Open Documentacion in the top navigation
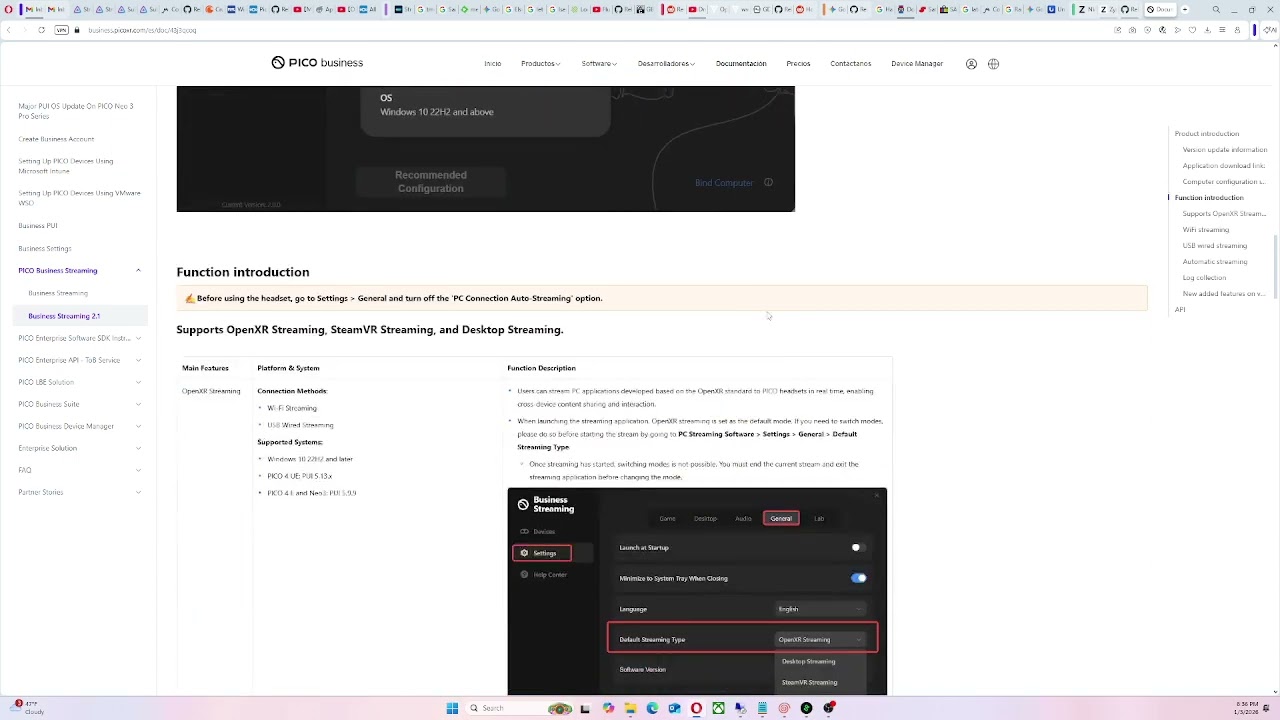Image resolution: width=1280 pixels, height=720 pixels. 741,64
